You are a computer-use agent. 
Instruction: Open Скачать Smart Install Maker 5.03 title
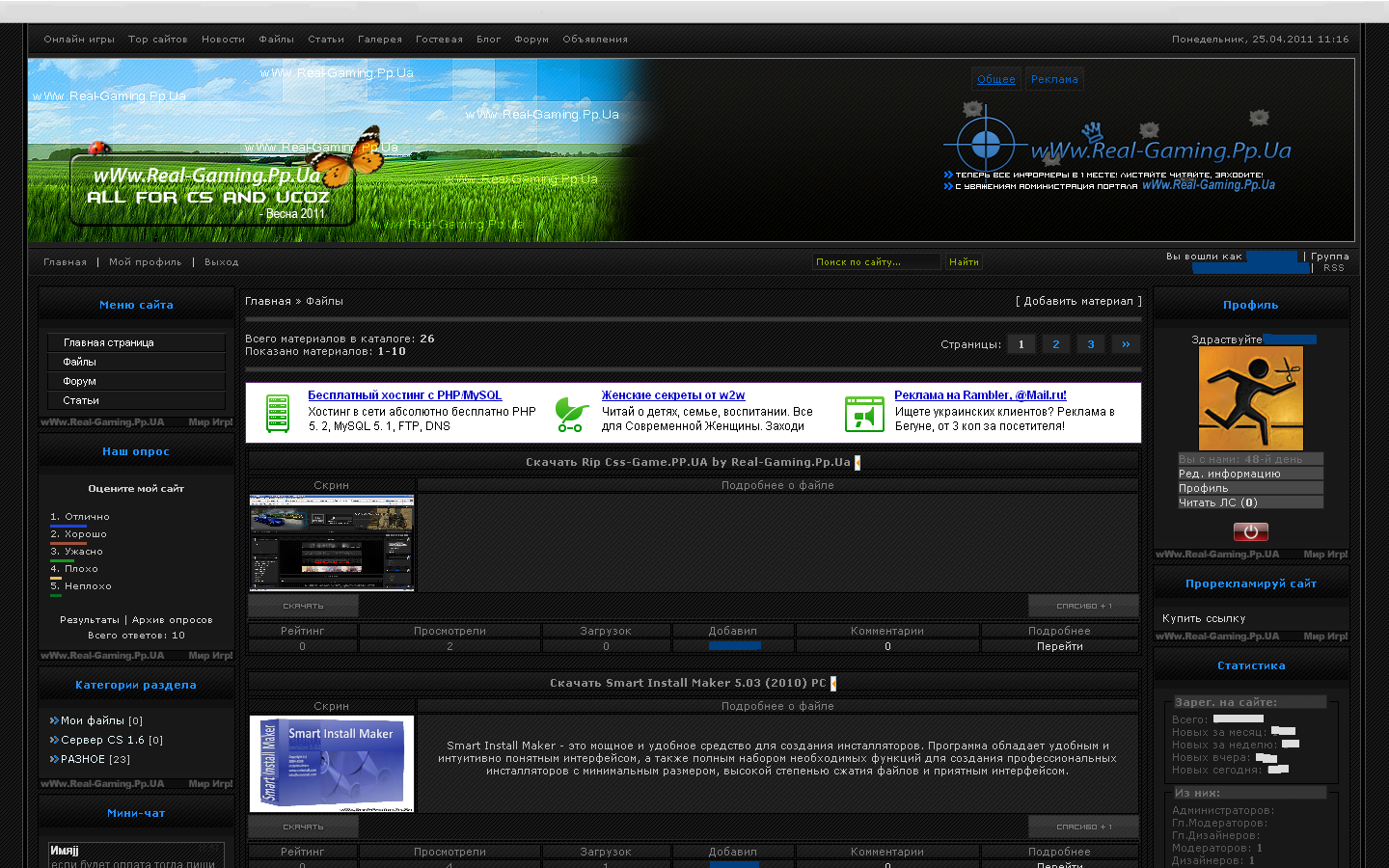(688, 683)
